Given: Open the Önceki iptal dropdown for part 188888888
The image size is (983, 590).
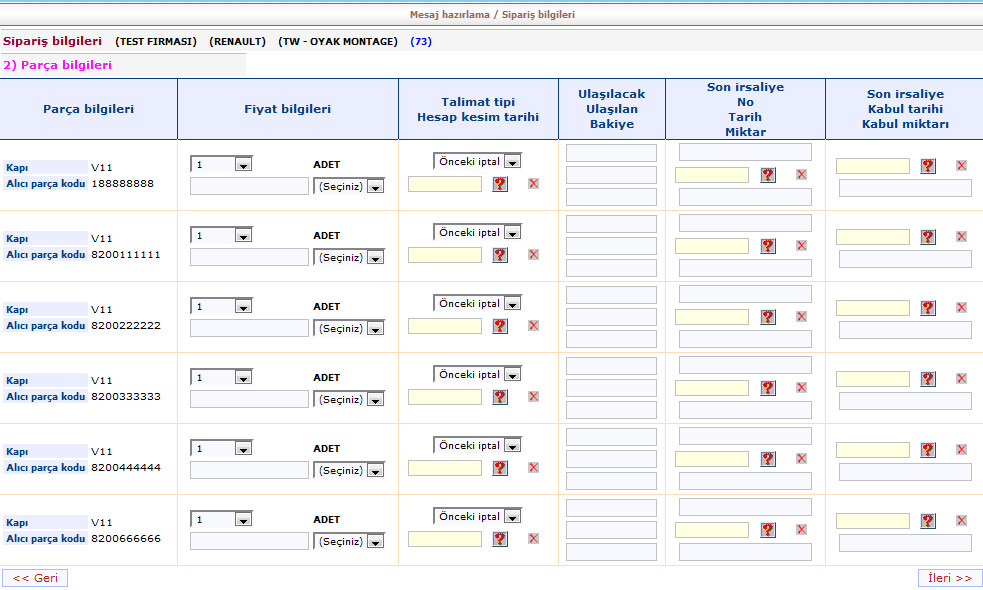Looking at the screenshot, I should 512,162.
